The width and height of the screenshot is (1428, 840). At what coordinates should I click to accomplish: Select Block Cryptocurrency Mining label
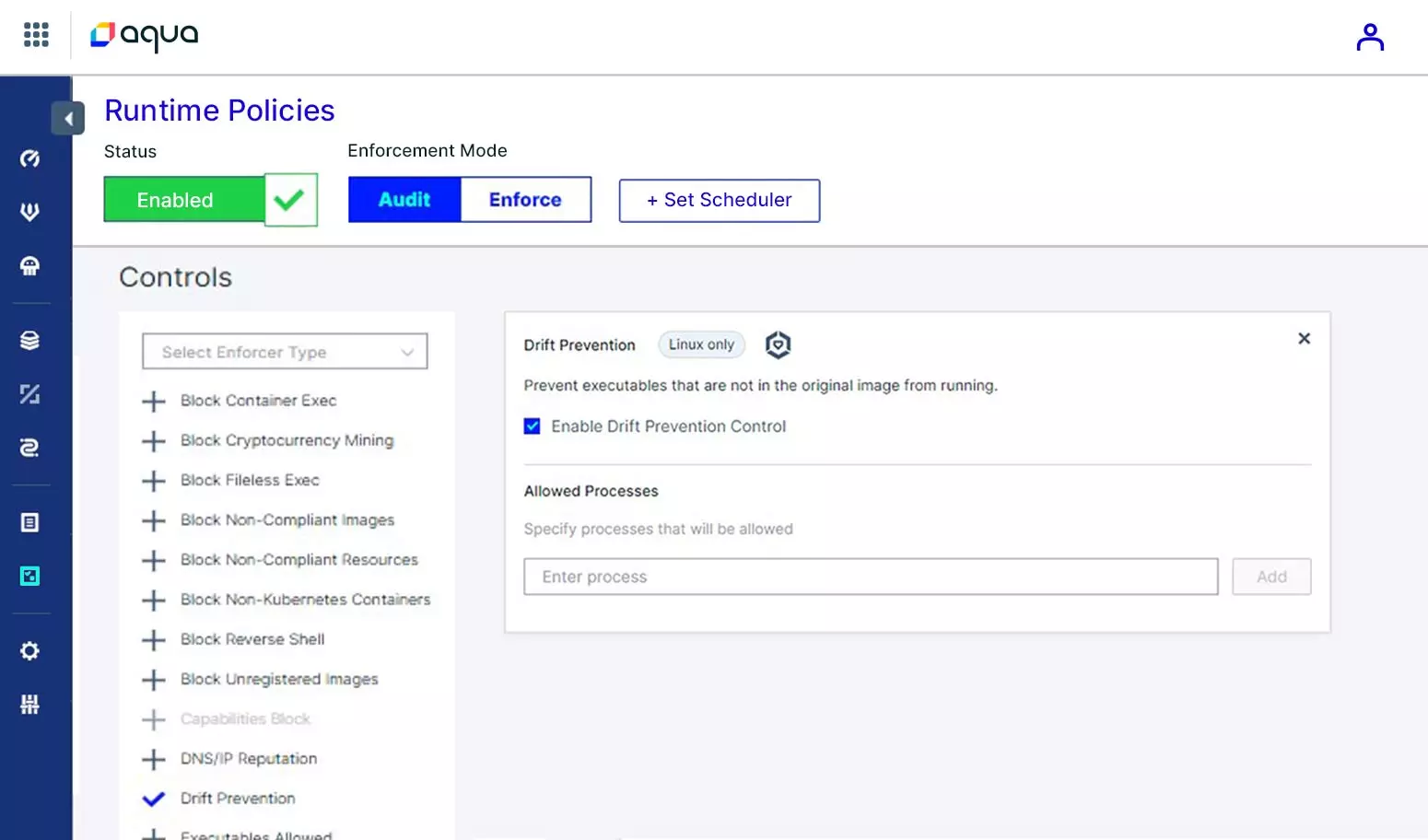[x=287, y=440]
